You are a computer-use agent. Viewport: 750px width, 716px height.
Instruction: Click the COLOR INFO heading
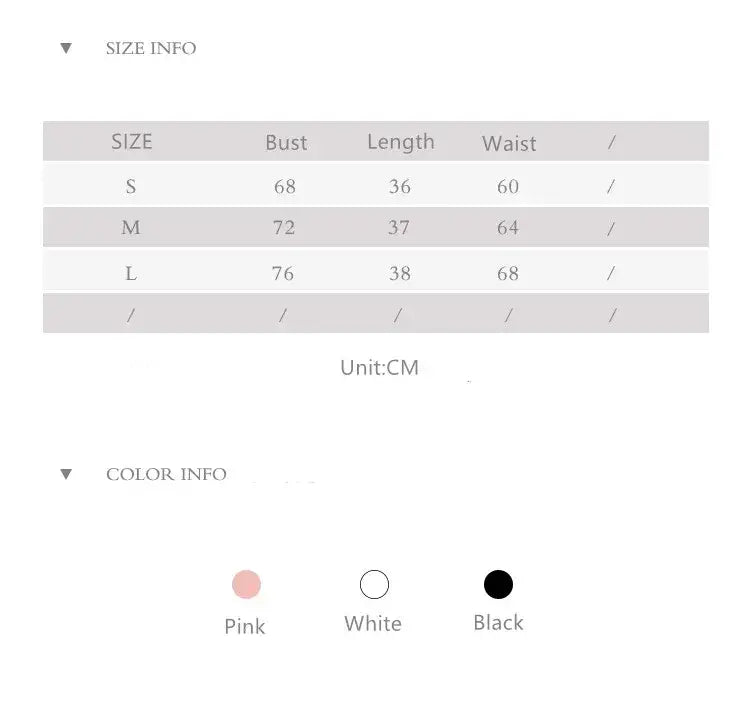click(x=166, y=474)
